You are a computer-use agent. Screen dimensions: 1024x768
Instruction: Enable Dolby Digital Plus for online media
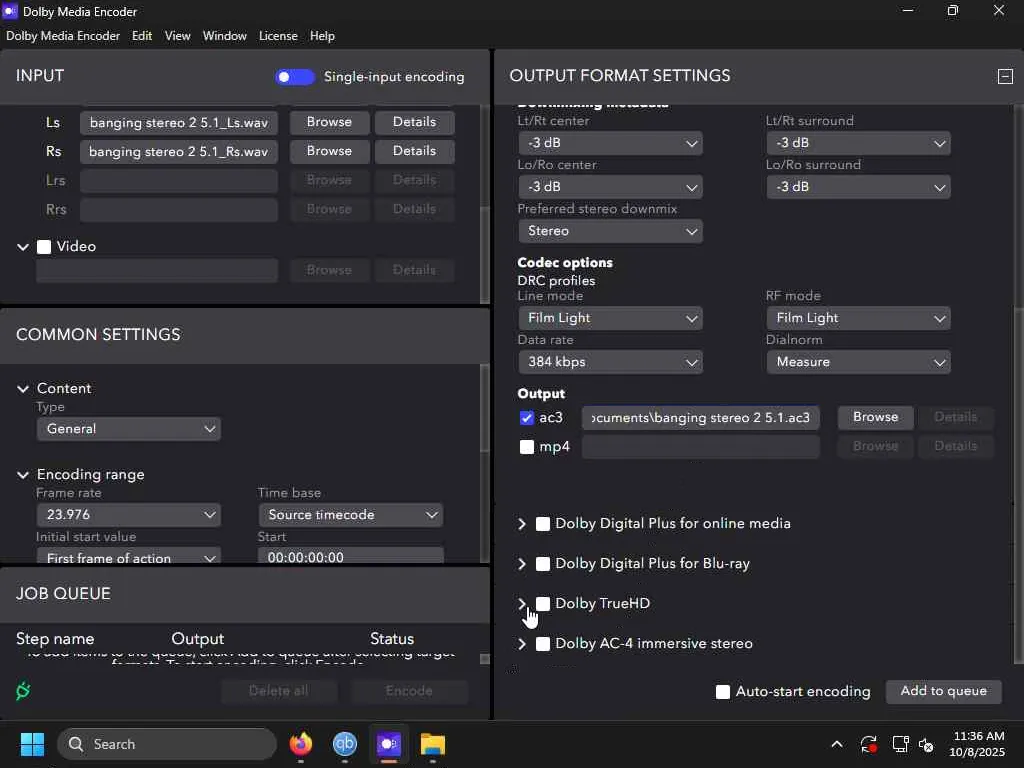pyautogui.click(x=543, y=524)
